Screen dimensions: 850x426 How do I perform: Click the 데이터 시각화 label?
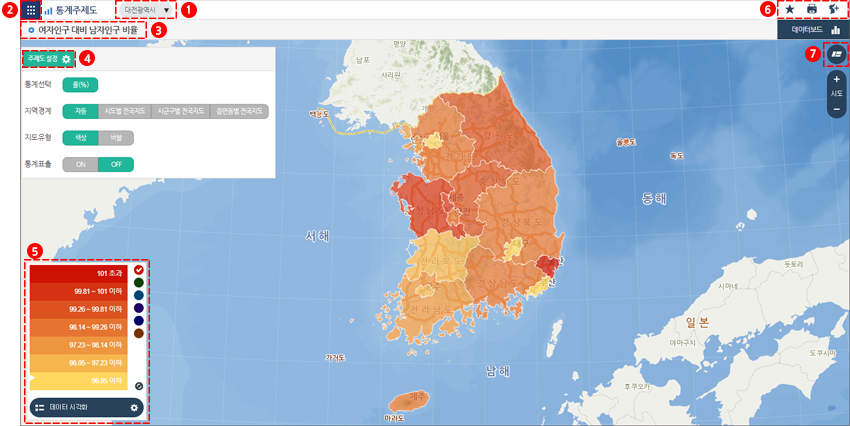click(x=69, y=408)
